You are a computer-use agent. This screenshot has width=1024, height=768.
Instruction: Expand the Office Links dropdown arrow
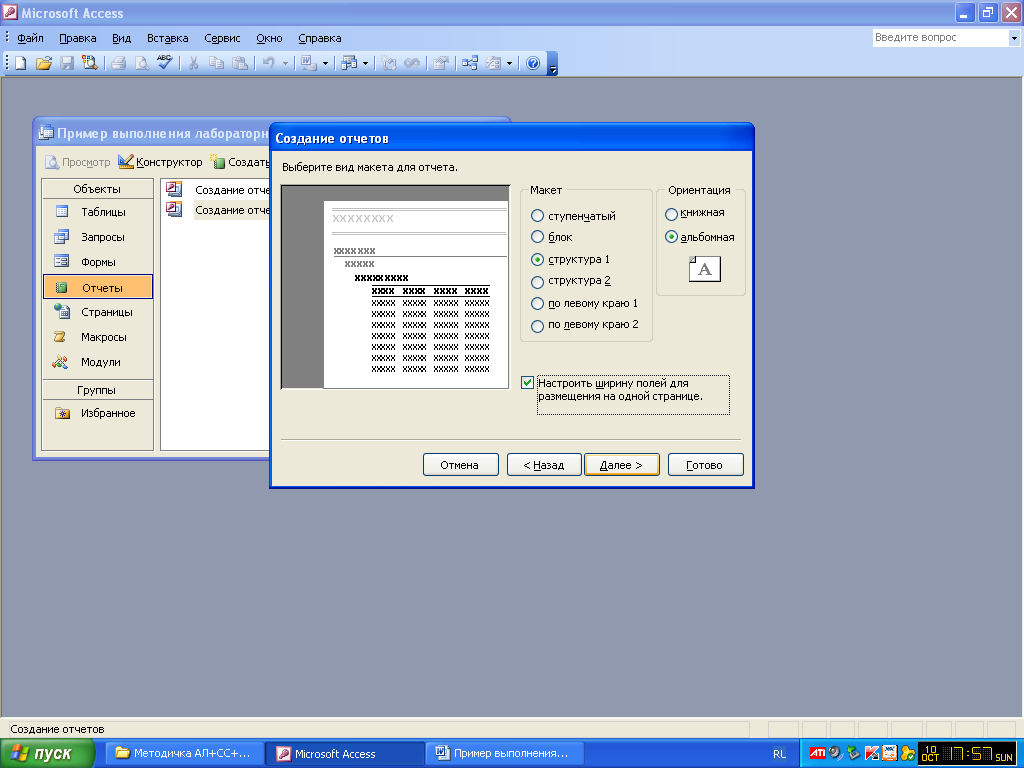pyautogui.click(x=325, y=63)
